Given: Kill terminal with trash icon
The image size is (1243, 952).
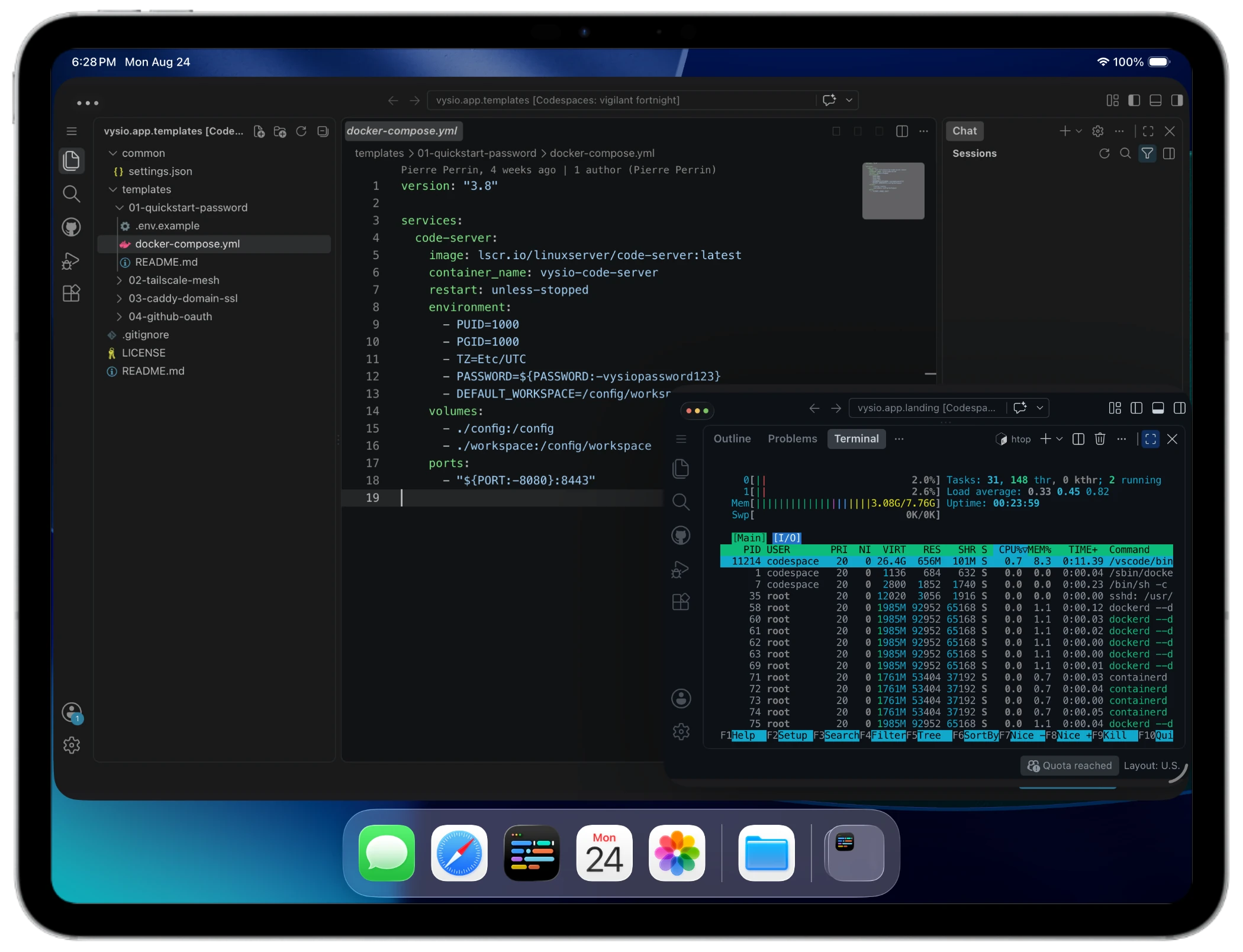Looking at the screenshot, I should tap(1100, 439).
